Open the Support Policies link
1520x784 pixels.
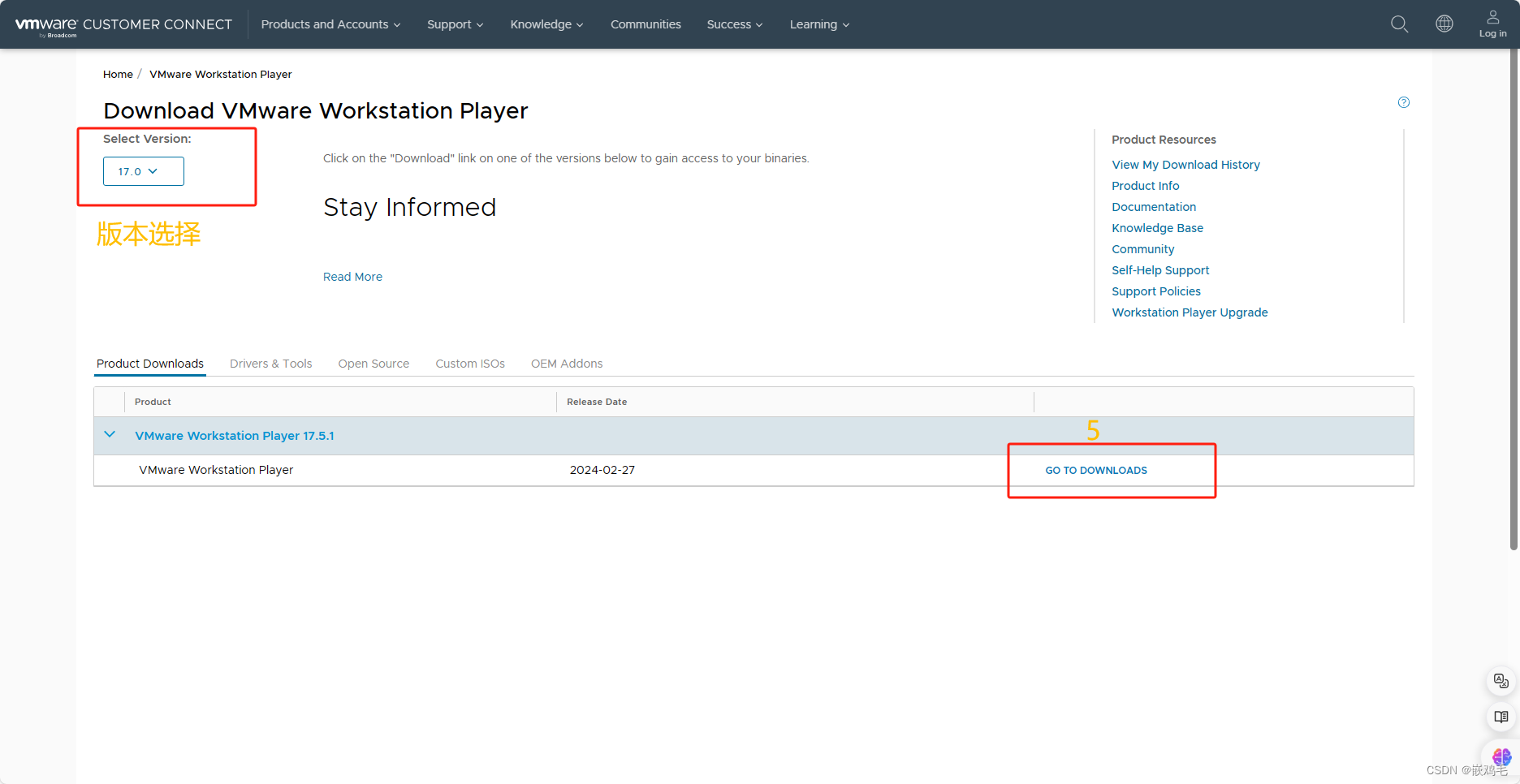[x=1156, y=291]
